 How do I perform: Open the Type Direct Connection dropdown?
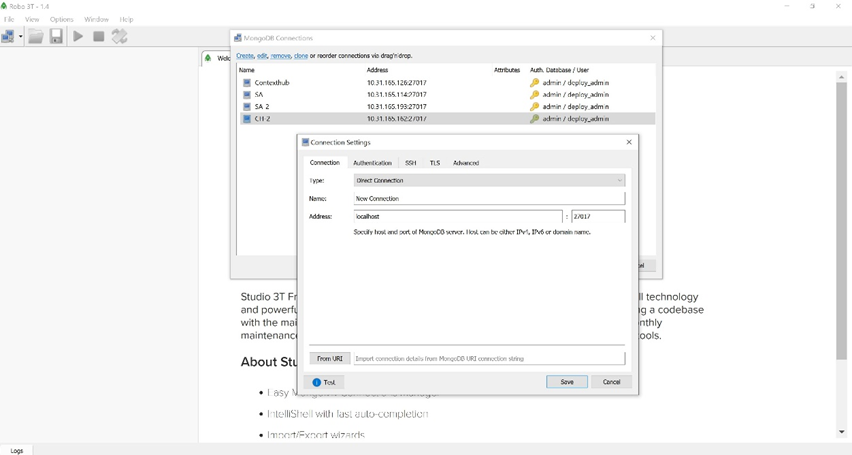489,180
